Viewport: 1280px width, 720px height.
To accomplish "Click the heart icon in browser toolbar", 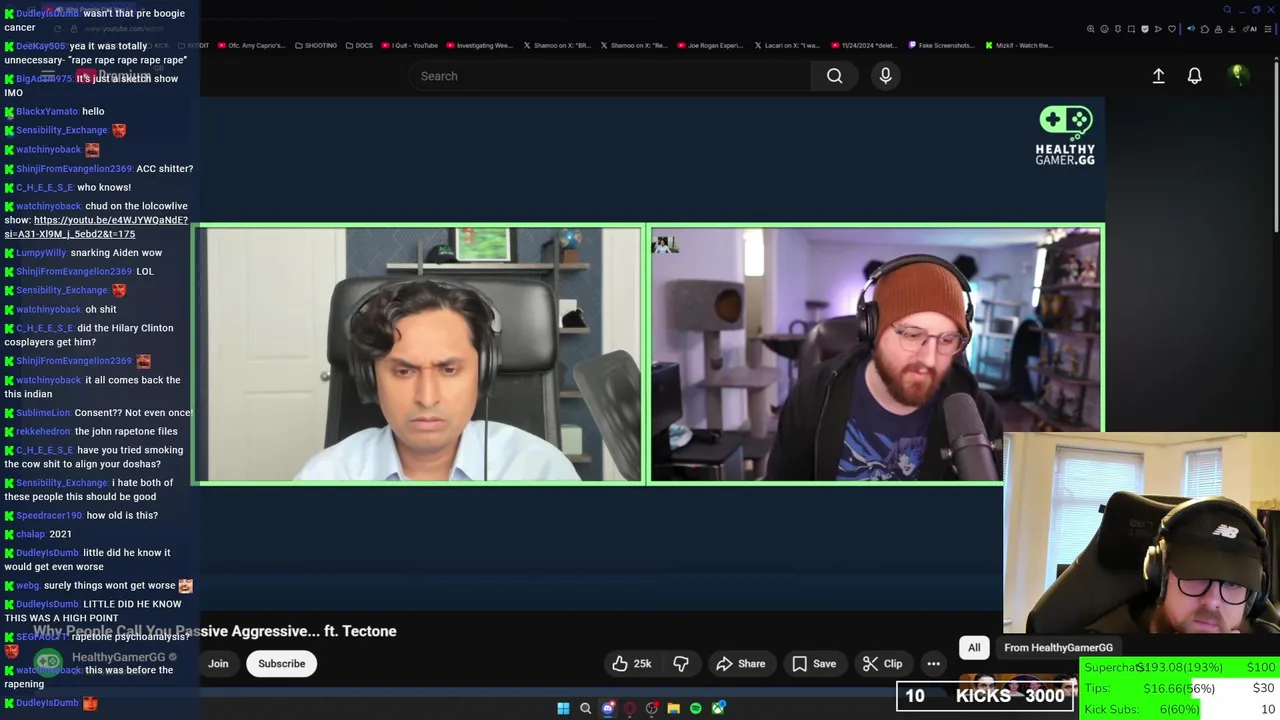I will coord(1172,29).
